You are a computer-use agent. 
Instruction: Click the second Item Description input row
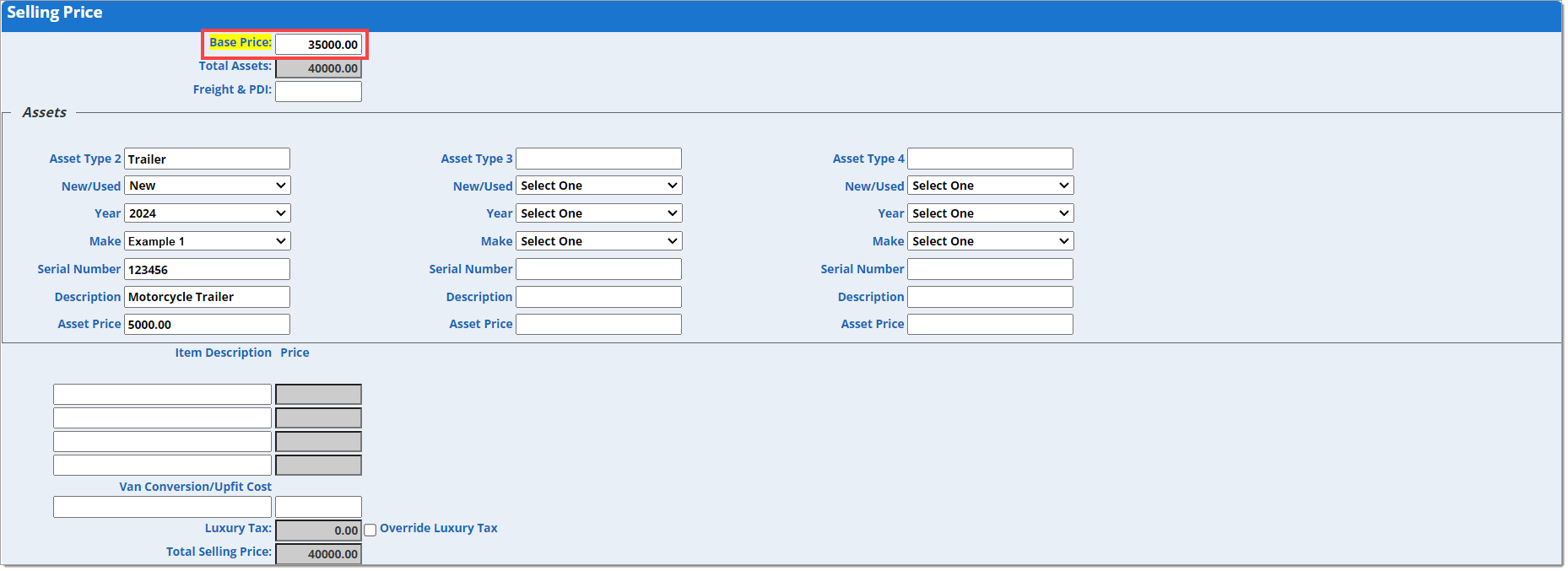click(x=163, y=418)
